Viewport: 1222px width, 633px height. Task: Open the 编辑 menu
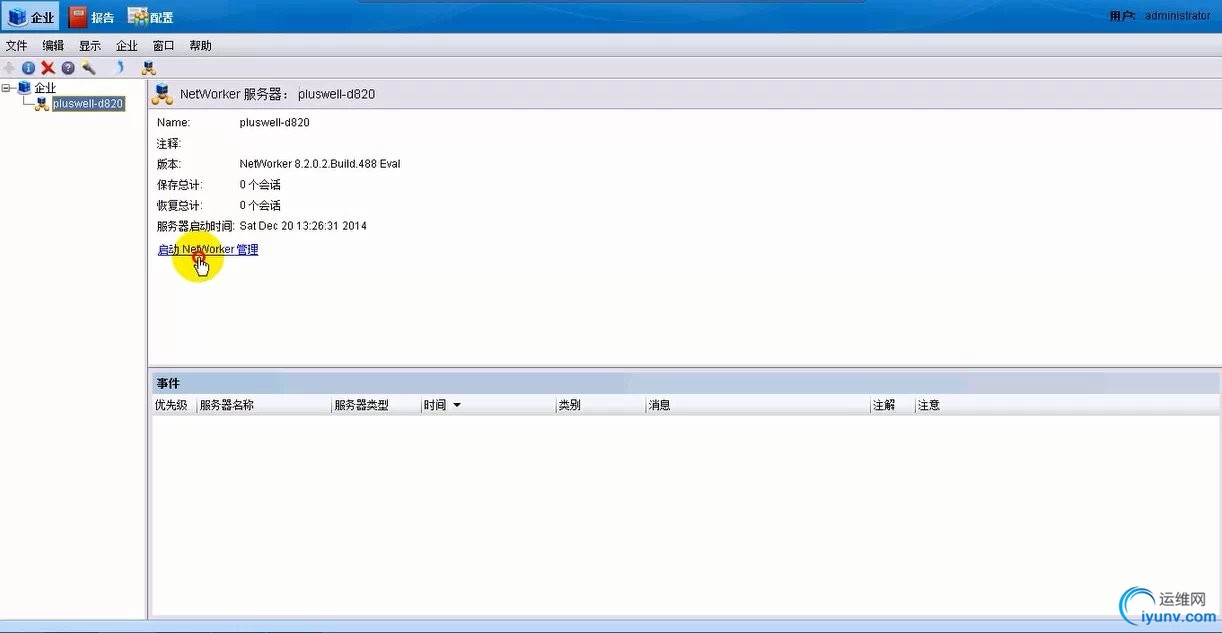pos(53,46)
